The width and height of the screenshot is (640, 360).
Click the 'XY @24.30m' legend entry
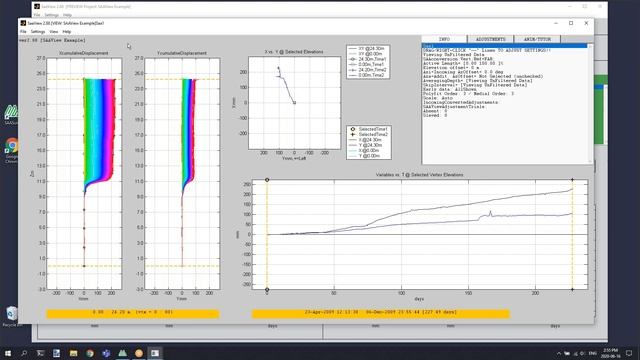(366, 49)
